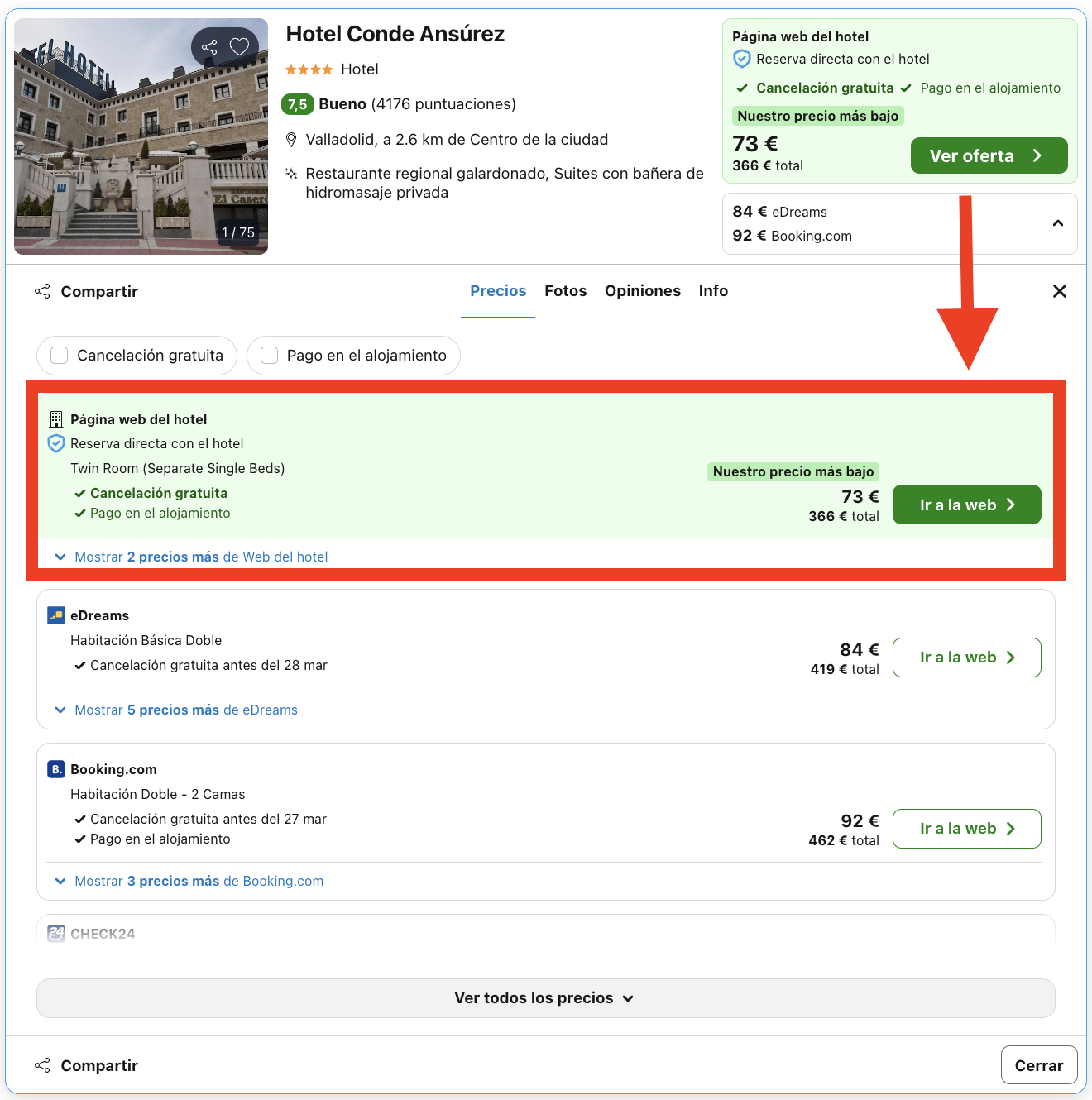Click the Booking.com logo icon

56,769
